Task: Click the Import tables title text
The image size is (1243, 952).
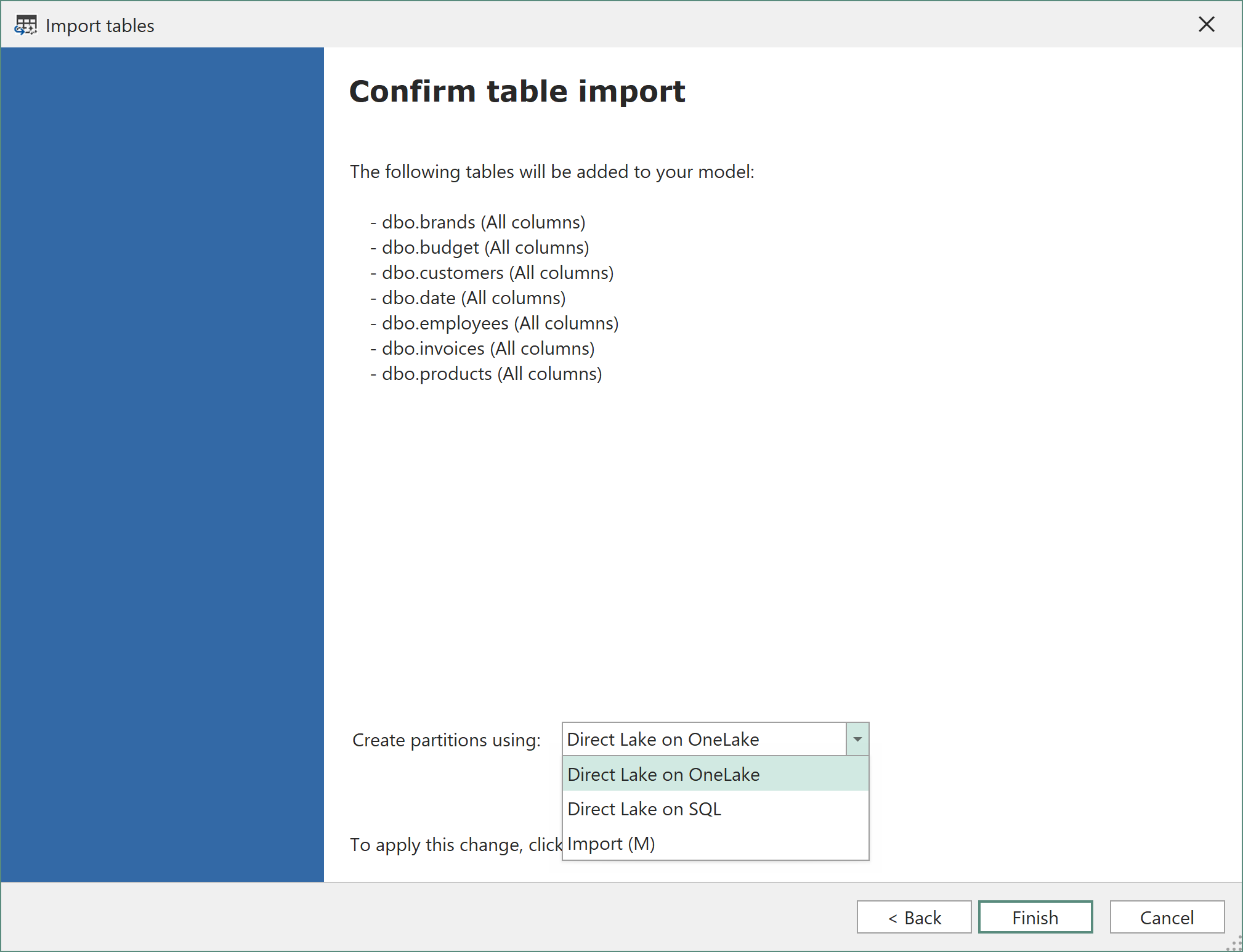Action: coord(100,25)
